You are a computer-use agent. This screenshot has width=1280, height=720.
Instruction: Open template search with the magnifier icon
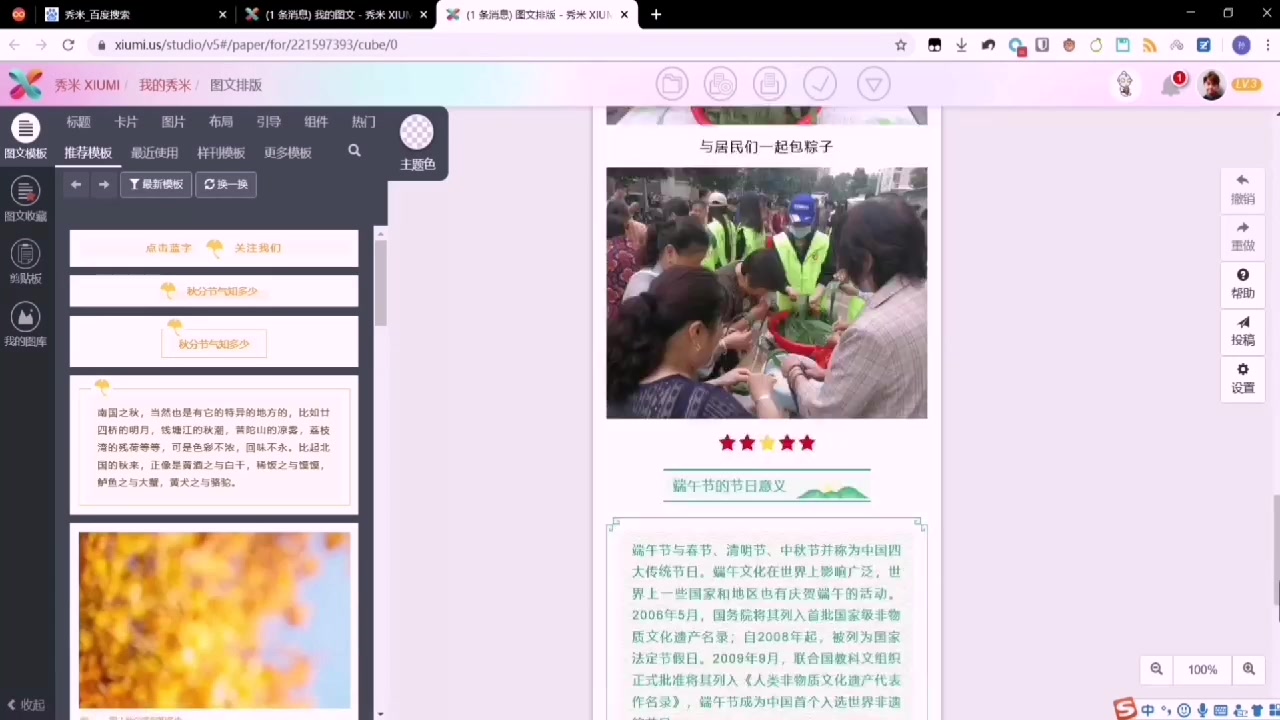[x=354, y=149]
